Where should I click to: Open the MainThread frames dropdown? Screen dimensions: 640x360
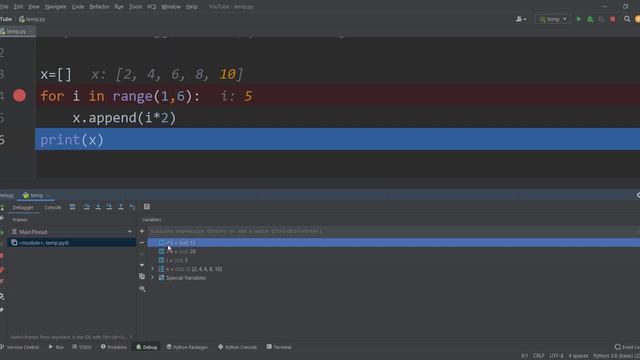pos(71,232)
